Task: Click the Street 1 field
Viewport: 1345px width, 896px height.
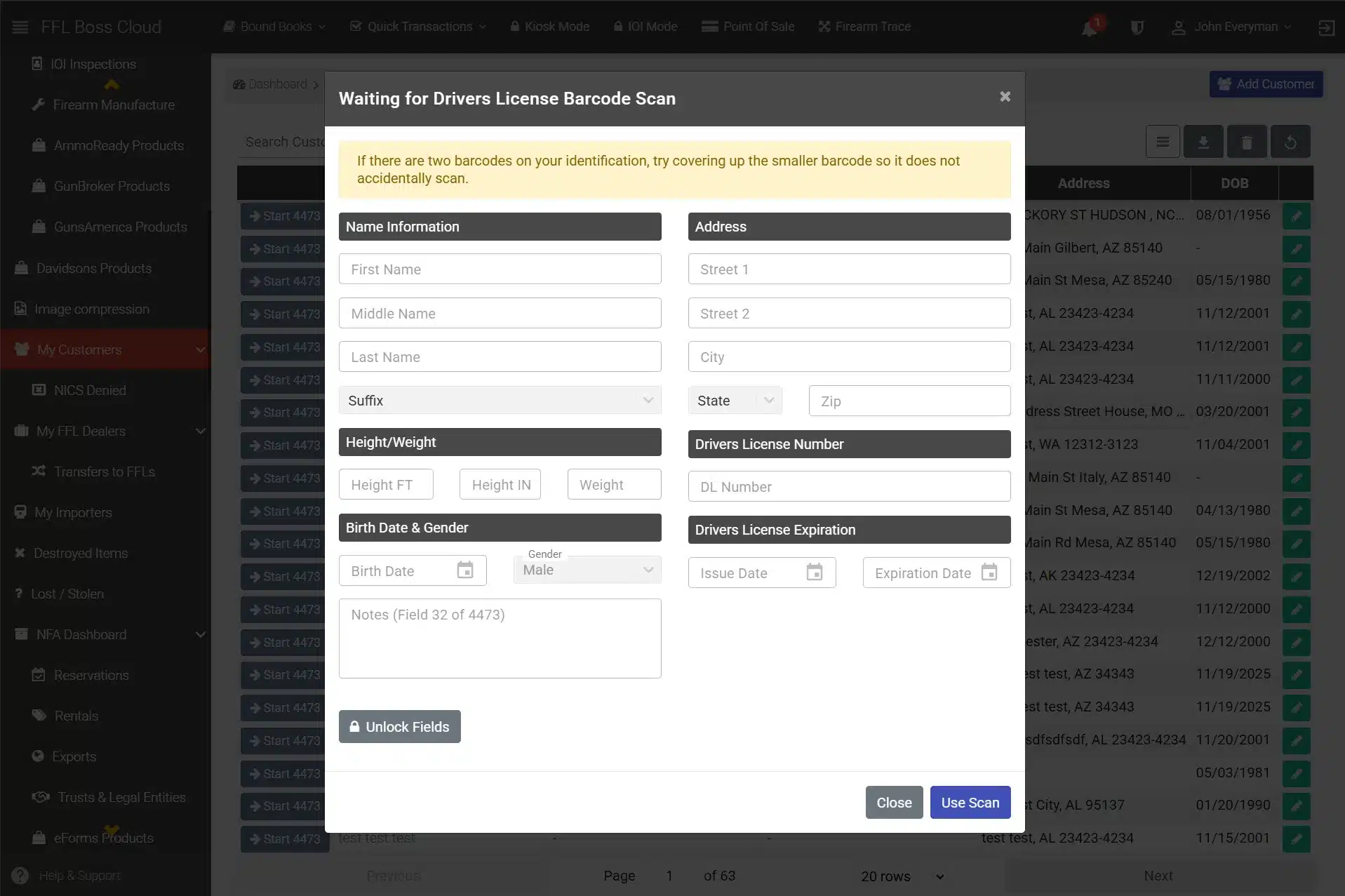Action: point(849,269)
